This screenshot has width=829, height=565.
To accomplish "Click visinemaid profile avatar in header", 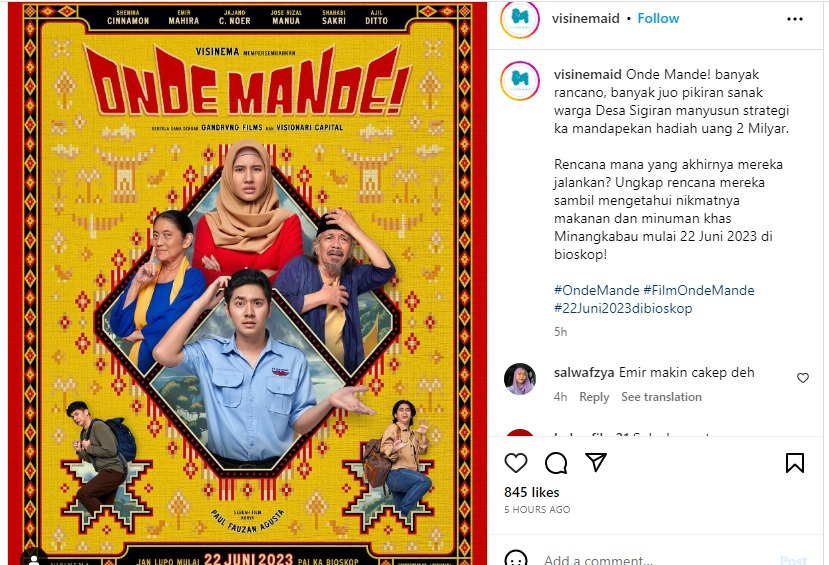I will pyautogui.click(x=520, y=19).
